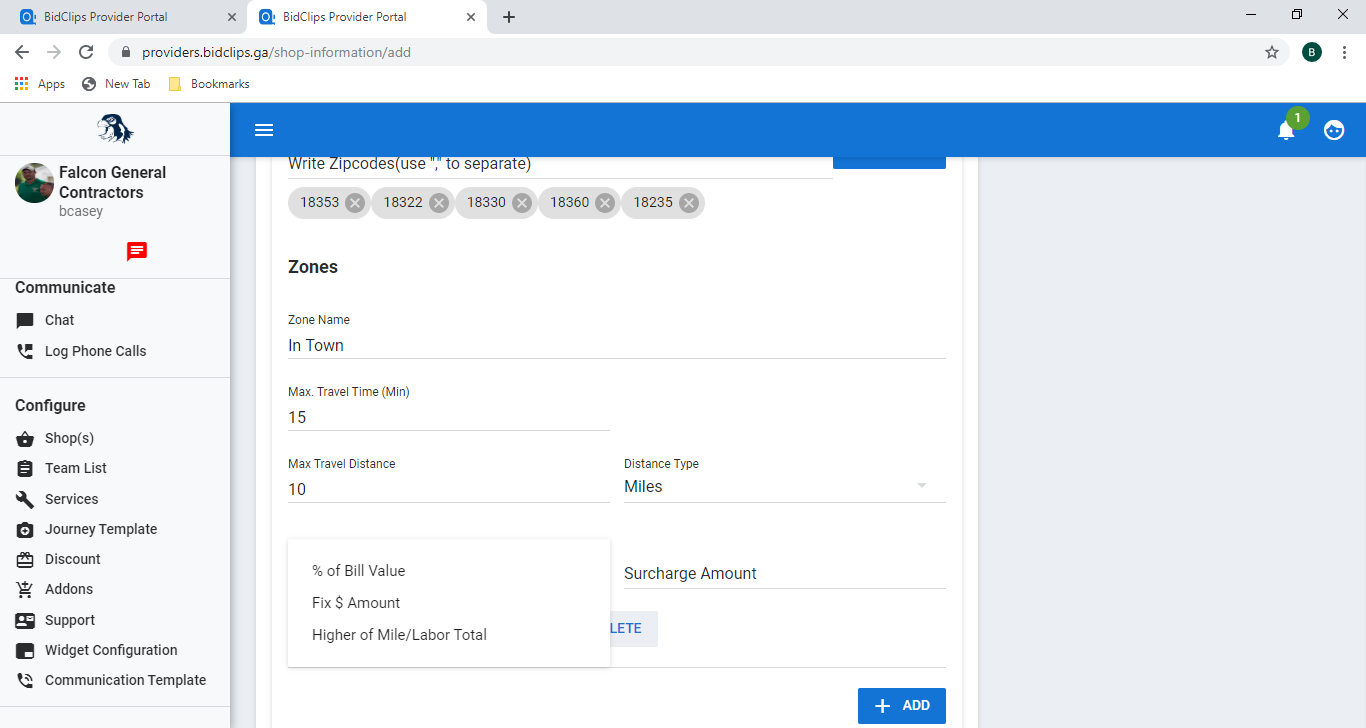
Task: Click the Falcon logo at sidebar top
Action: click(115, 128)
